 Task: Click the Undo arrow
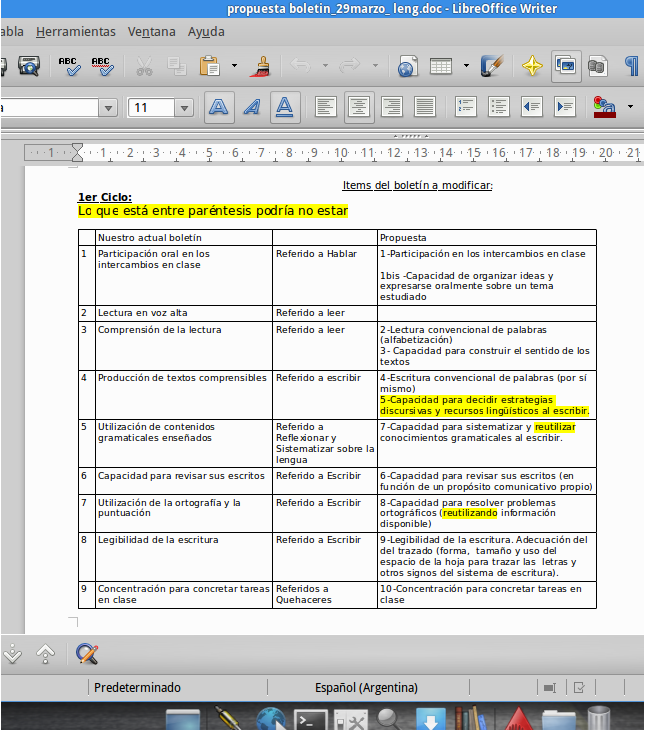[x=301, y=66]
